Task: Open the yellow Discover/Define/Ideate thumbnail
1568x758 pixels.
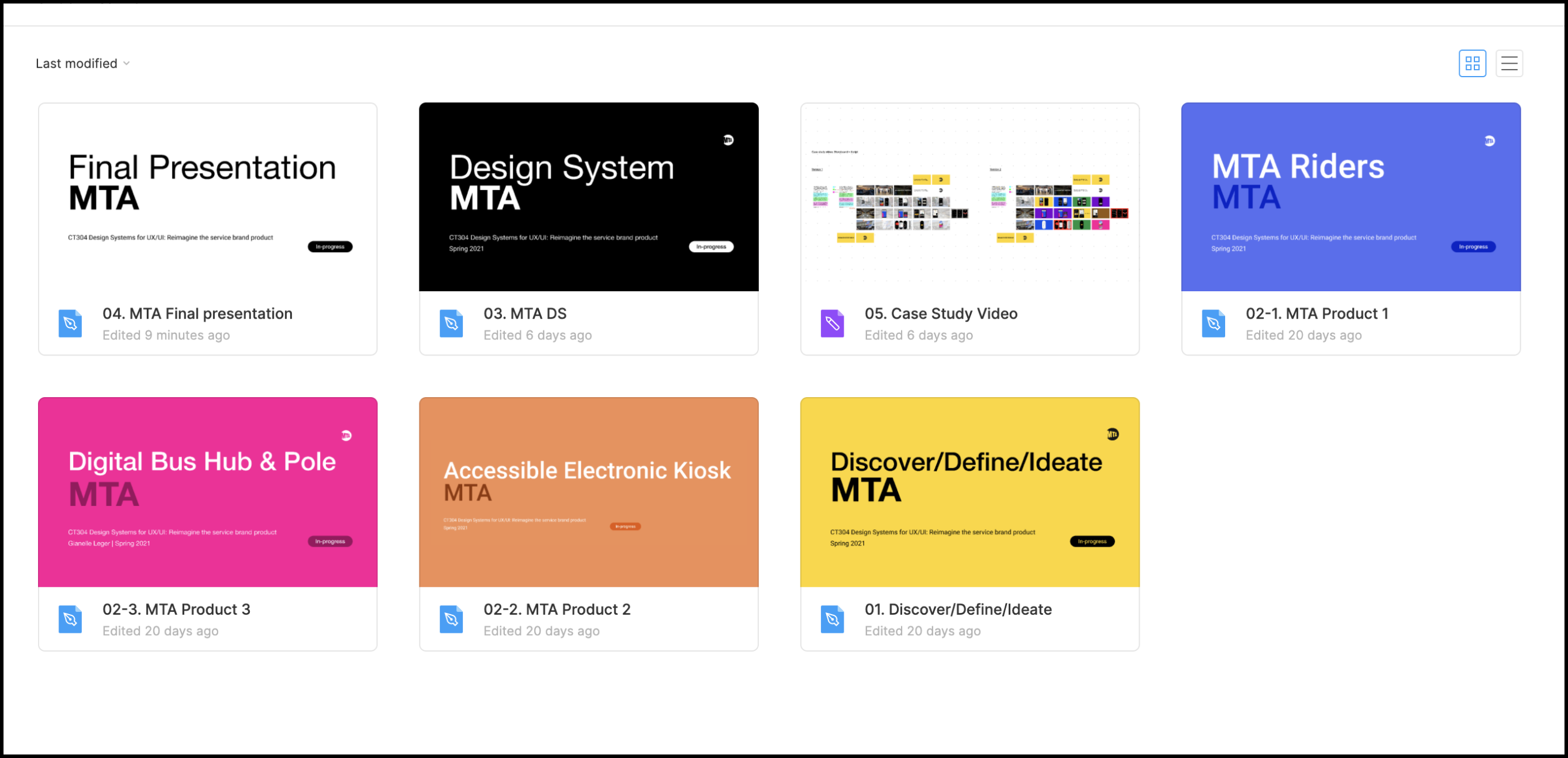Action: point(969,492)
